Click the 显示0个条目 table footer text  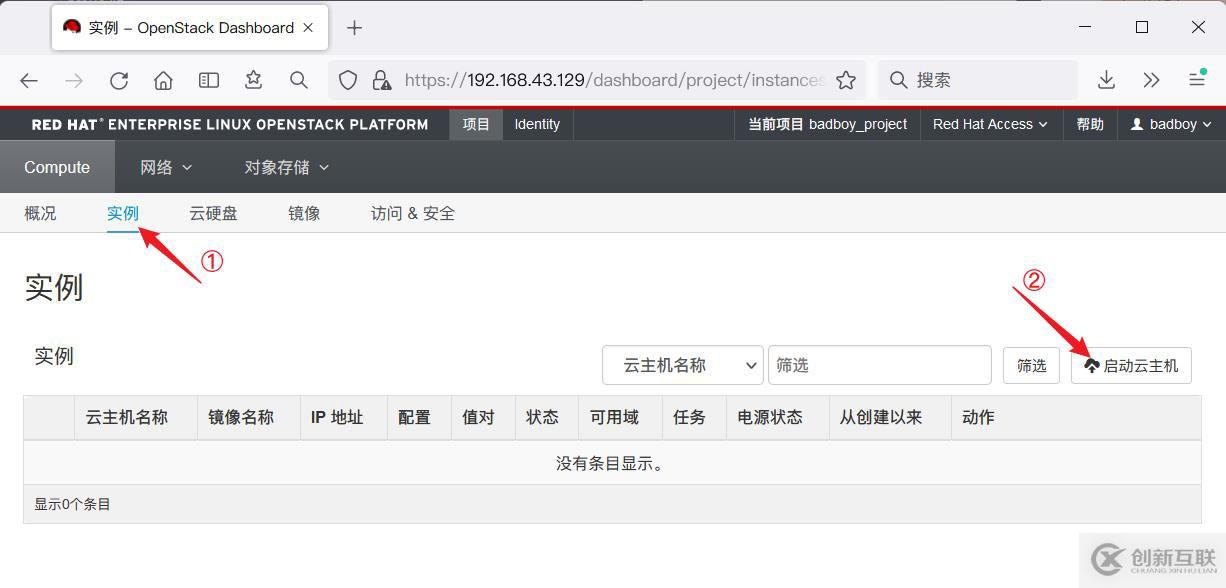(x=73, y=504)
